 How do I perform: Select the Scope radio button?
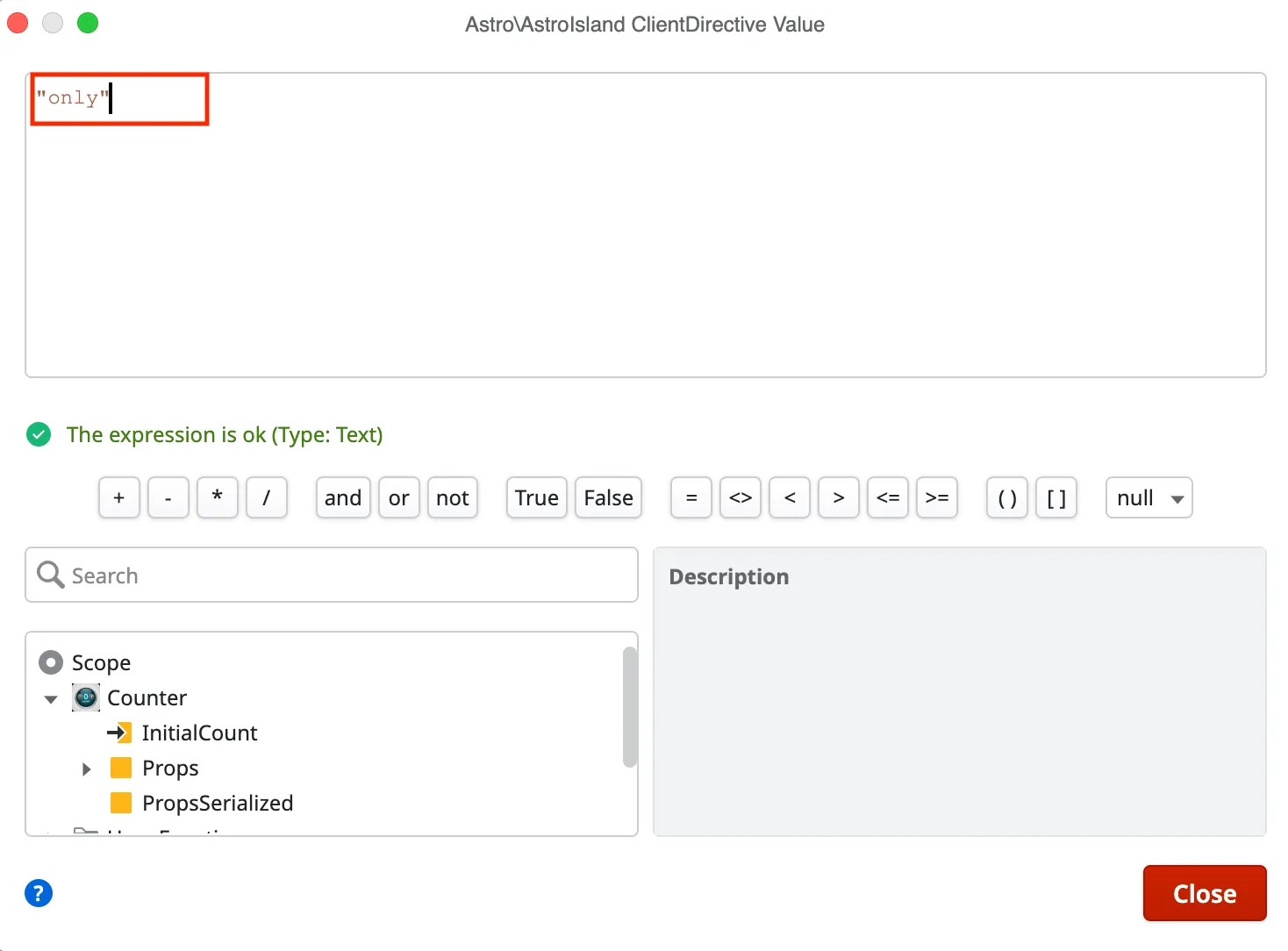point(50,662)
